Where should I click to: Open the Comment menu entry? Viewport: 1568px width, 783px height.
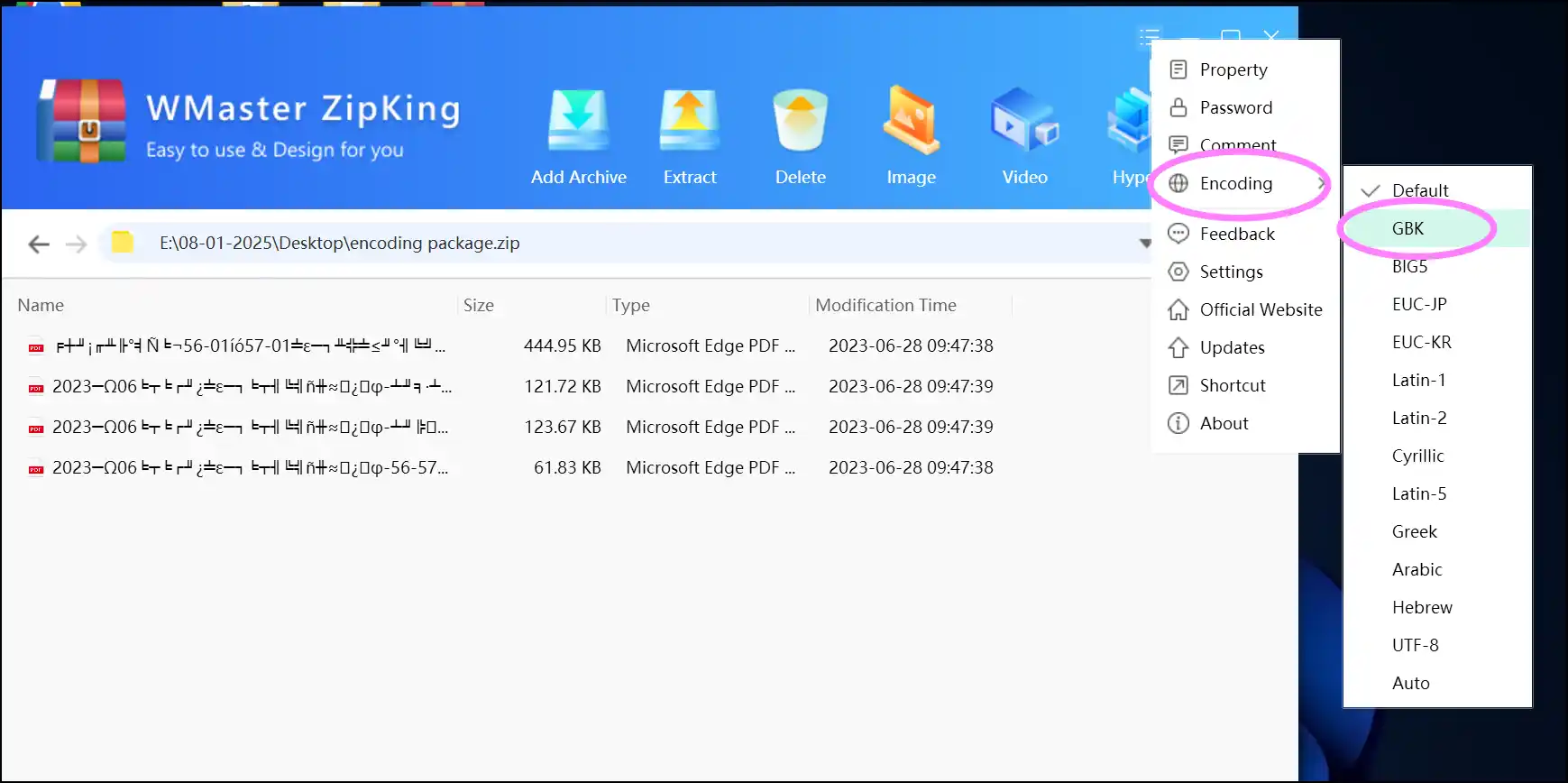[x=1245, y=144]
